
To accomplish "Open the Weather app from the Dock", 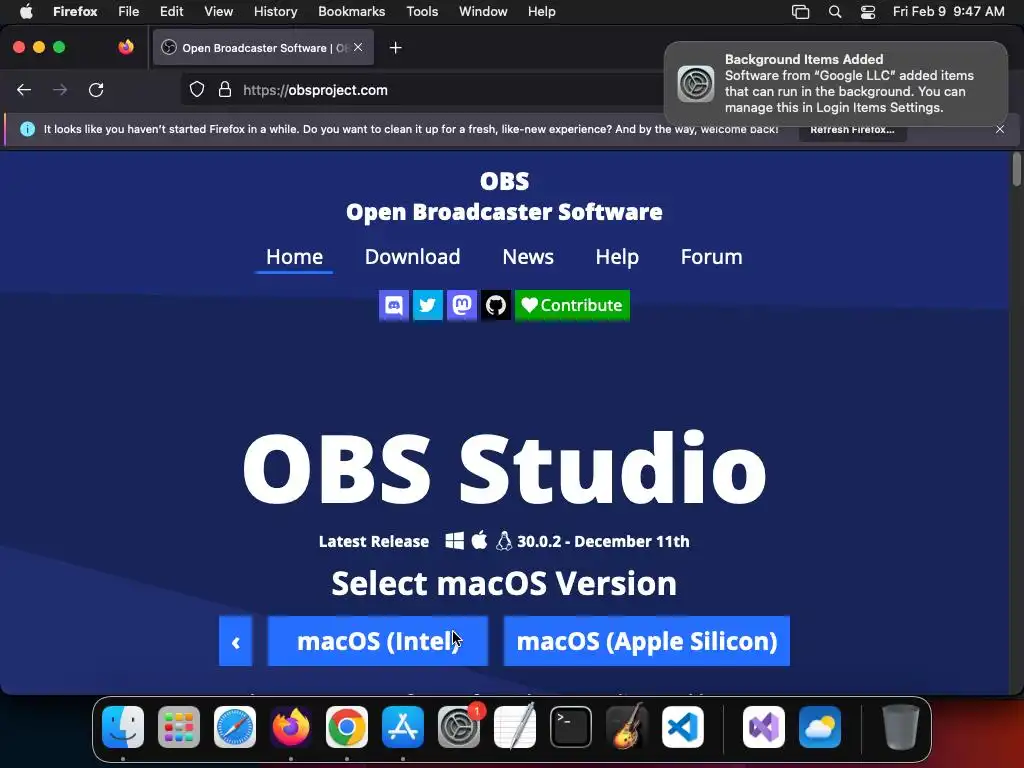I will tap(820, 727).
